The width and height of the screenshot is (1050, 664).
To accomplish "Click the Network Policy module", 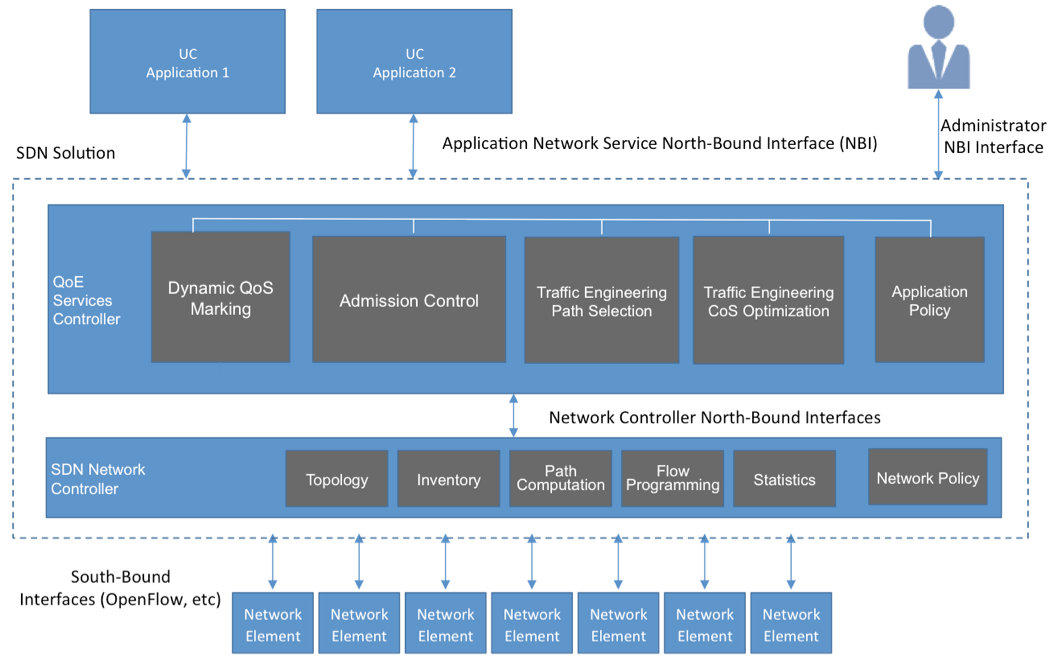I will point(927,478).
